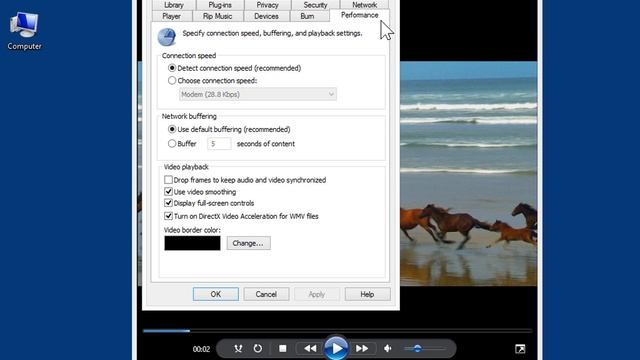This screenshot has height=360, width=640.
Task: Toggle DirectX Video Acceleration for WMV files
Action: pos(168,216)
